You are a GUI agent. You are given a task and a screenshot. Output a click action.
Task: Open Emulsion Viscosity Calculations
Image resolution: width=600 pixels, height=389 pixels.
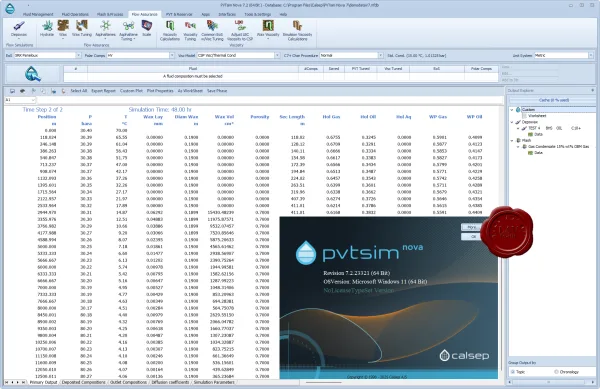click(297, 31)
